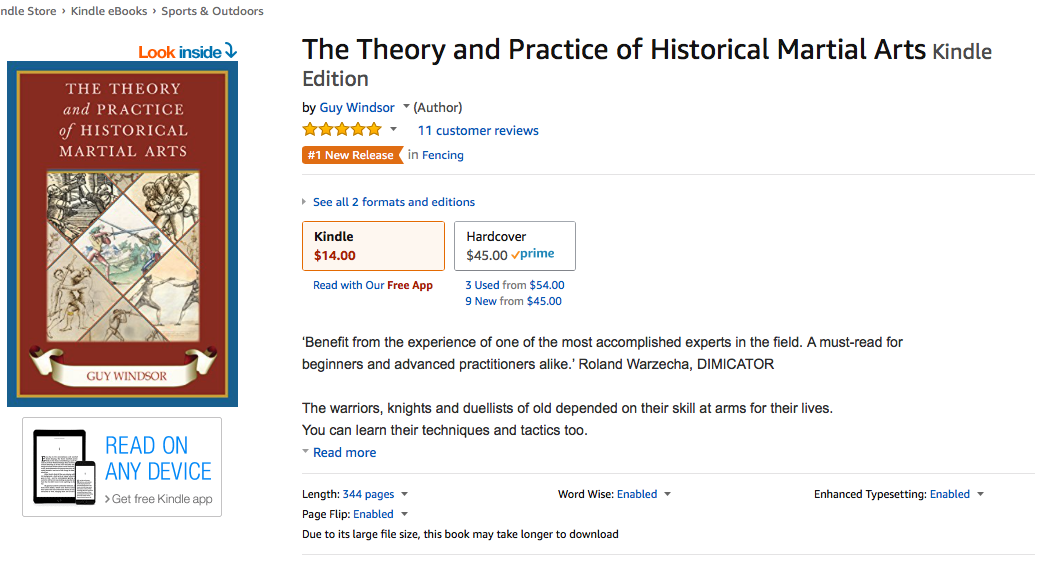Click the #1 New Release badge
Viewport: 1053px width, 562px height.
[x=351, y=155]
